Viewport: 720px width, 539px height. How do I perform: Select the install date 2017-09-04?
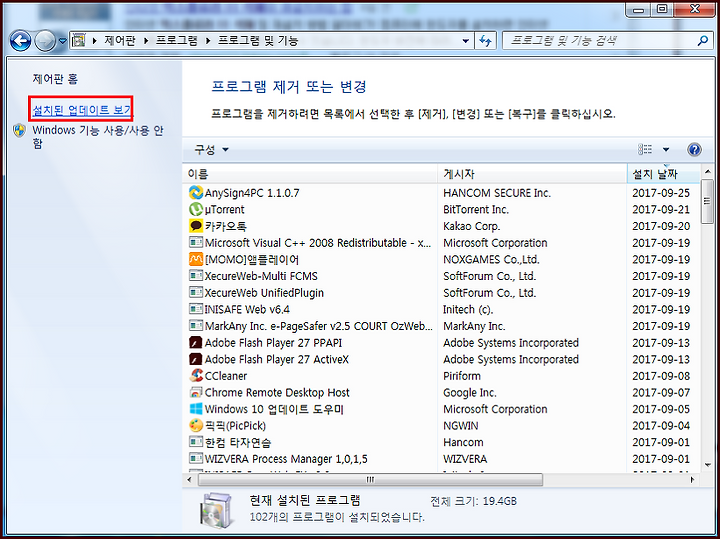[661, 426]
